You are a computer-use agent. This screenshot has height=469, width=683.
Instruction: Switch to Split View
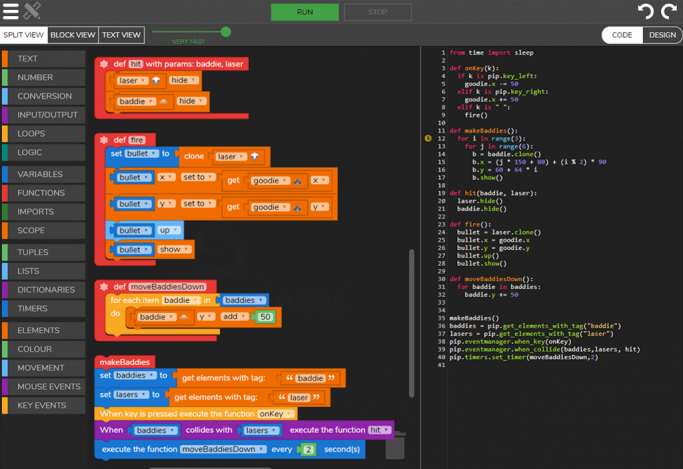tap(24, 35)
